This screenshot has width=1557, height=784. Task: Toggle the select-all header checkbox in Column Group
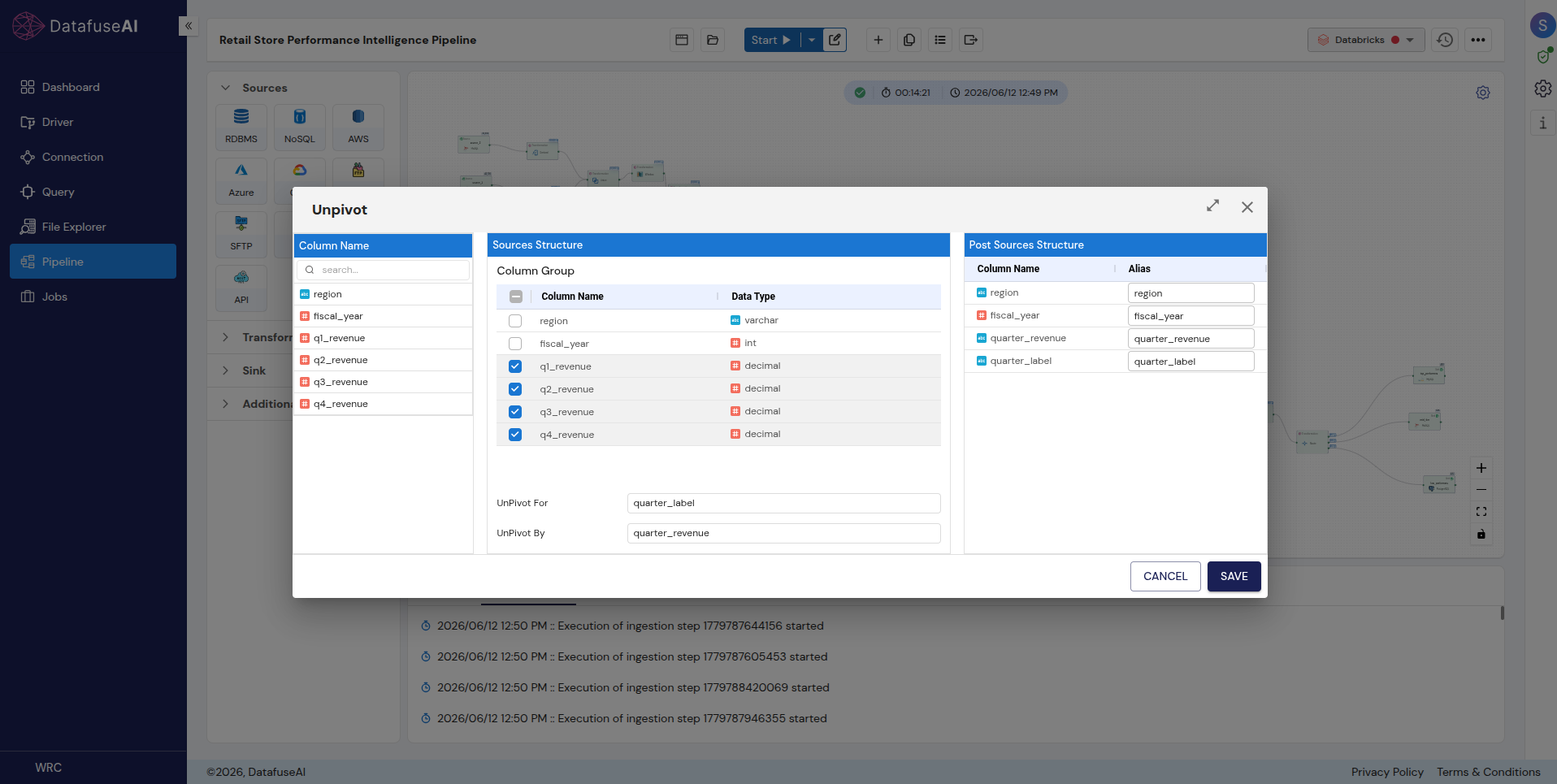tap(515, 297)
